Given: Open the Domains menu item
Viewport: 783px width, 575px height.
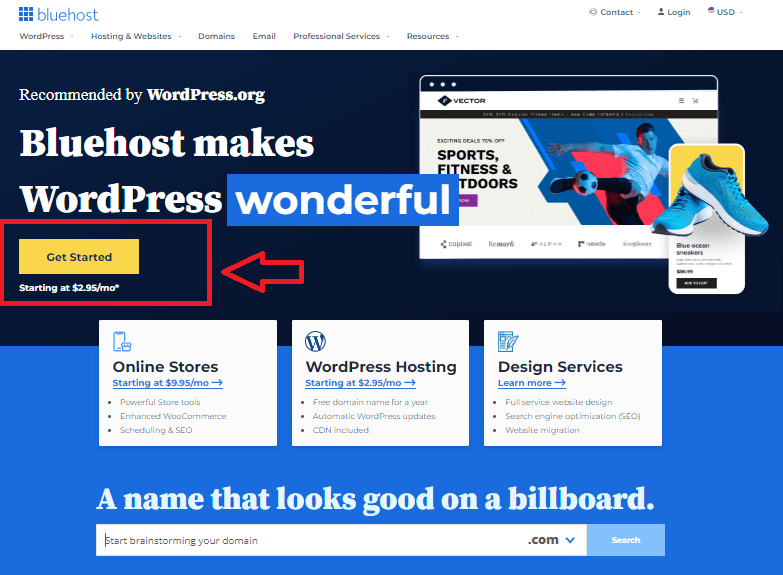Looking at the screenshot, I should pos(216,36).
